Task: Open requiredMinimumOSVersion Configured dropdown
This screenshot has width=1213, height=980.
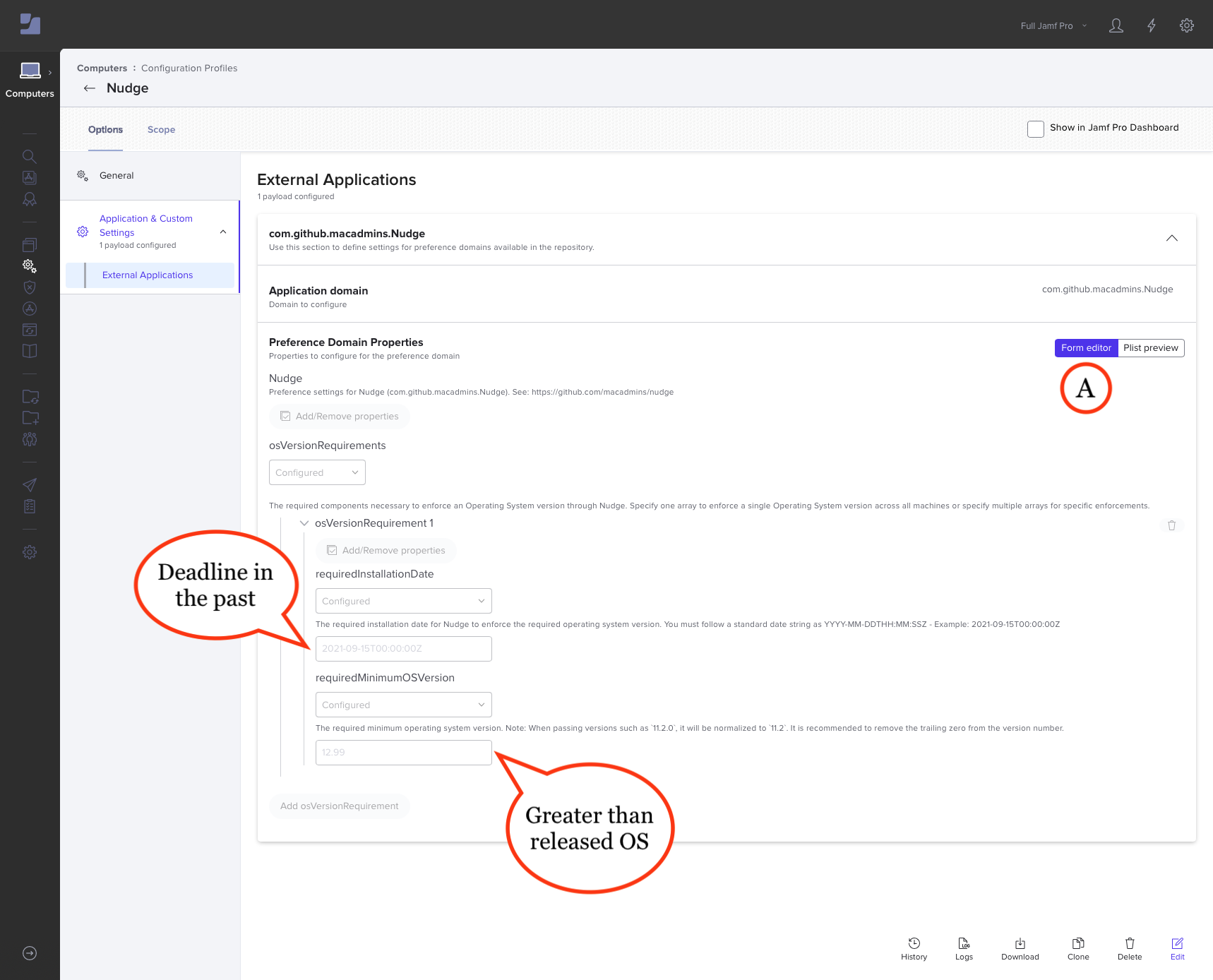Action: [404, 705]
